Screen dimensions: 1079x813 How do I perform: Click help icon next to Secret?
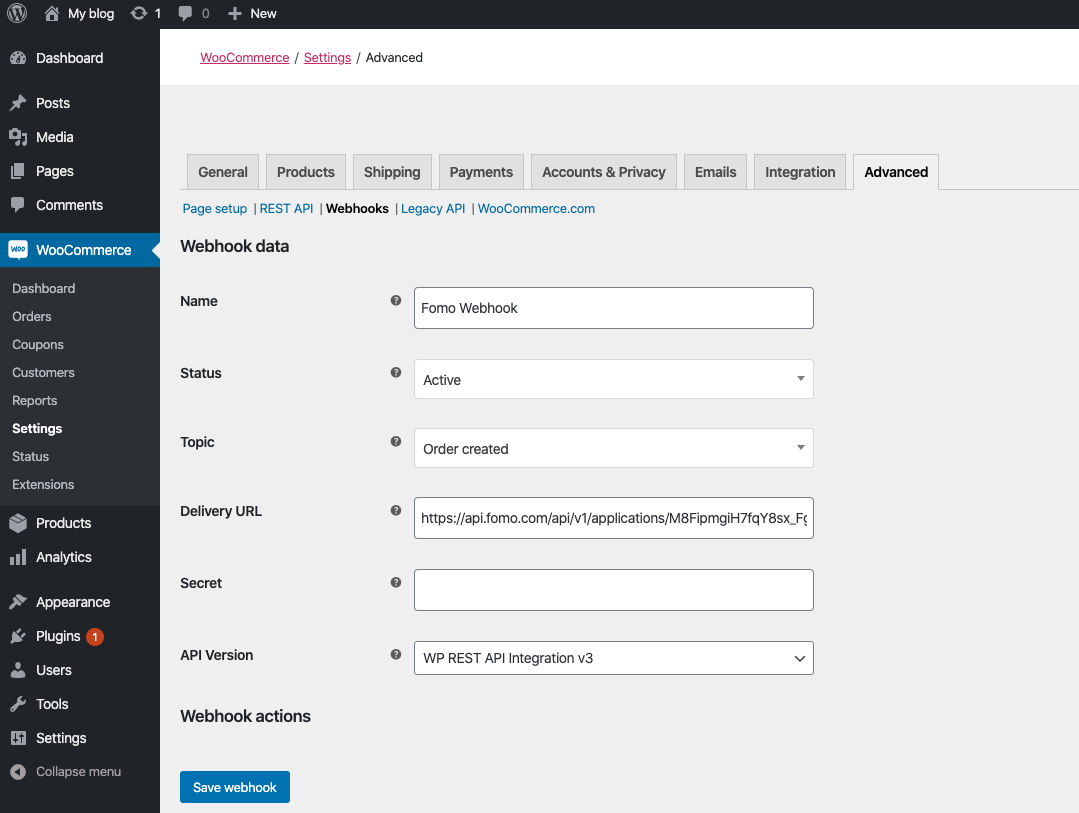point(396,582)
